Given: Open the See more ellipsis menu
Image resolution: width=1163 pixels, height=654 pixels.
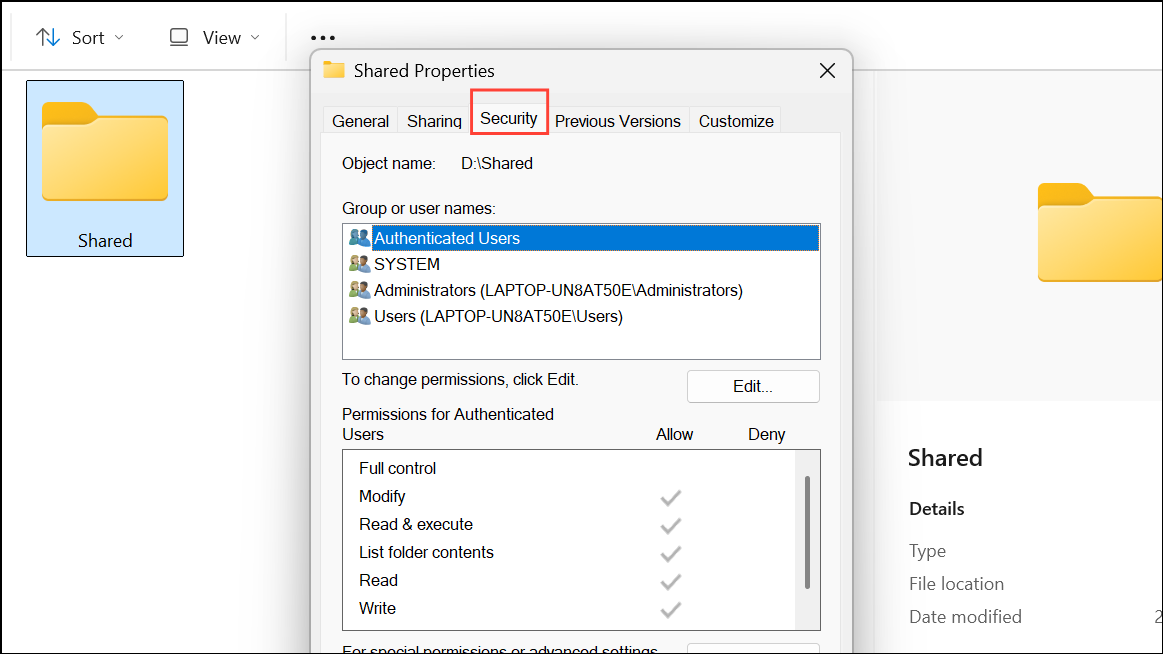Looking at the screenshot, I should [x=322, y=37].
